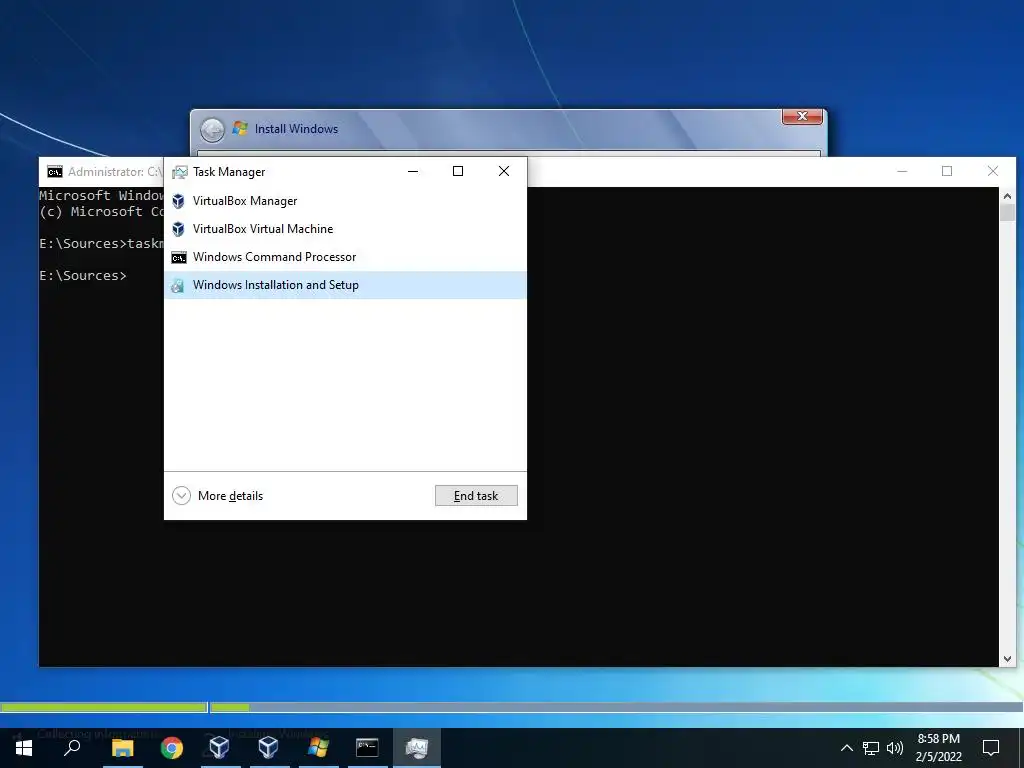This screenshot has height=768, width=1024.
Task: Minimize the Administrator Command Prompt window
Action: click(902, 171)
